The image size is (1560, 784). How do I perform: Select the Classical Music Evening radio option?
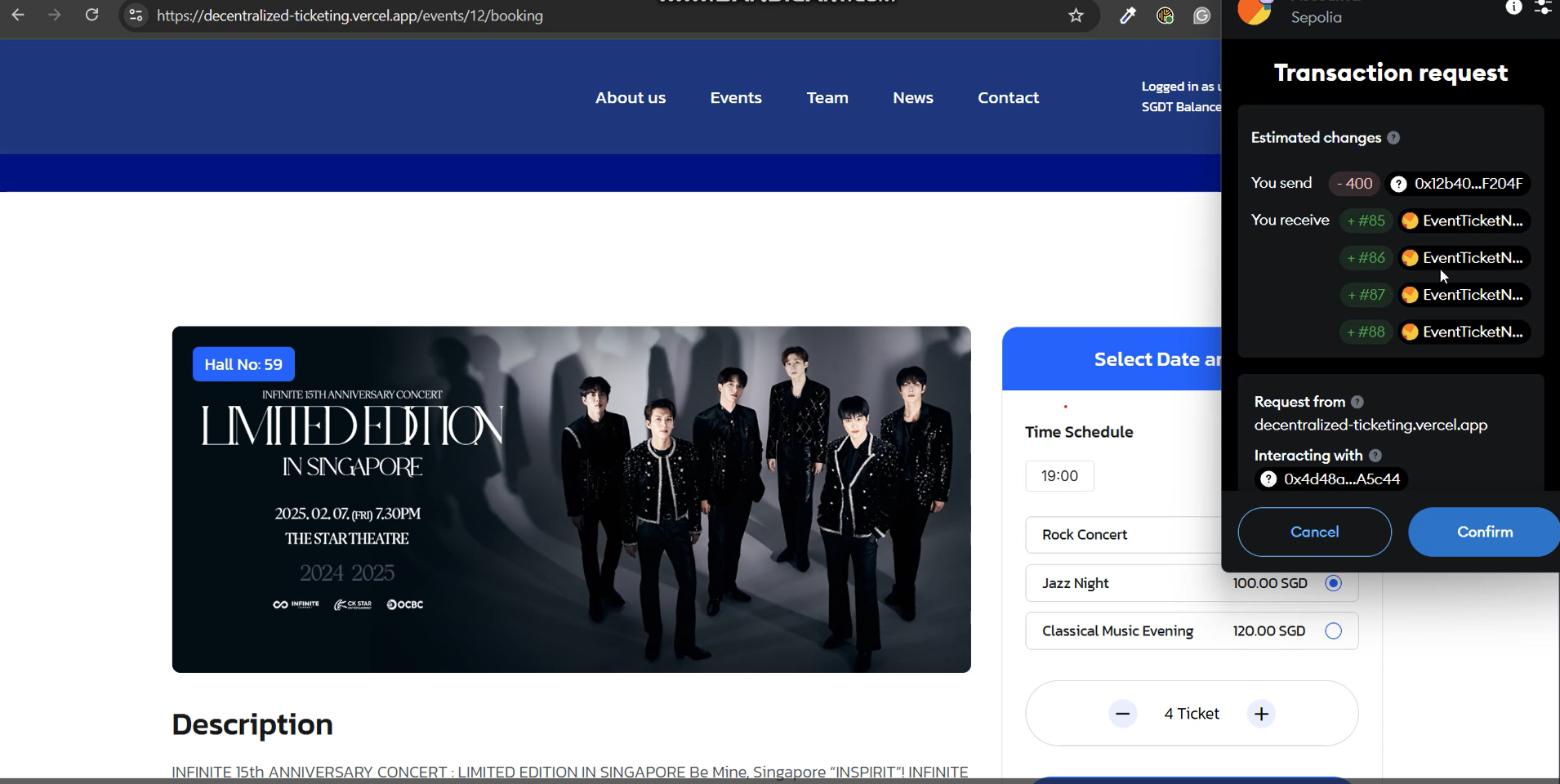click(1333, 630)
